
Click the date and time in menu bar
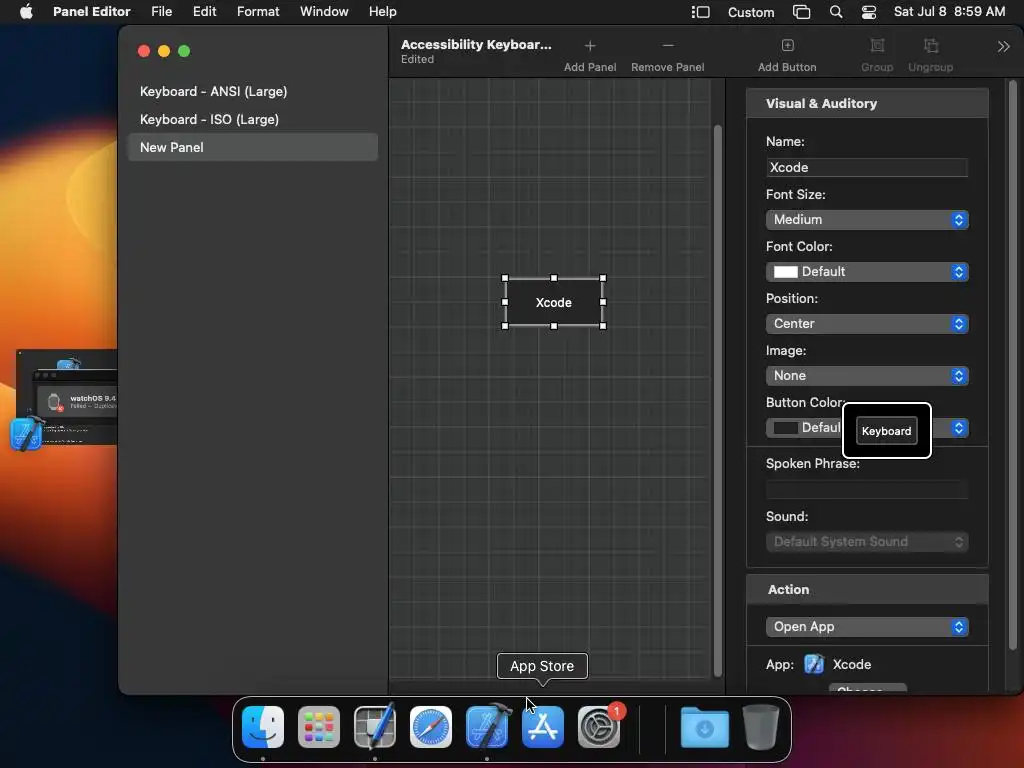(950, 12)
